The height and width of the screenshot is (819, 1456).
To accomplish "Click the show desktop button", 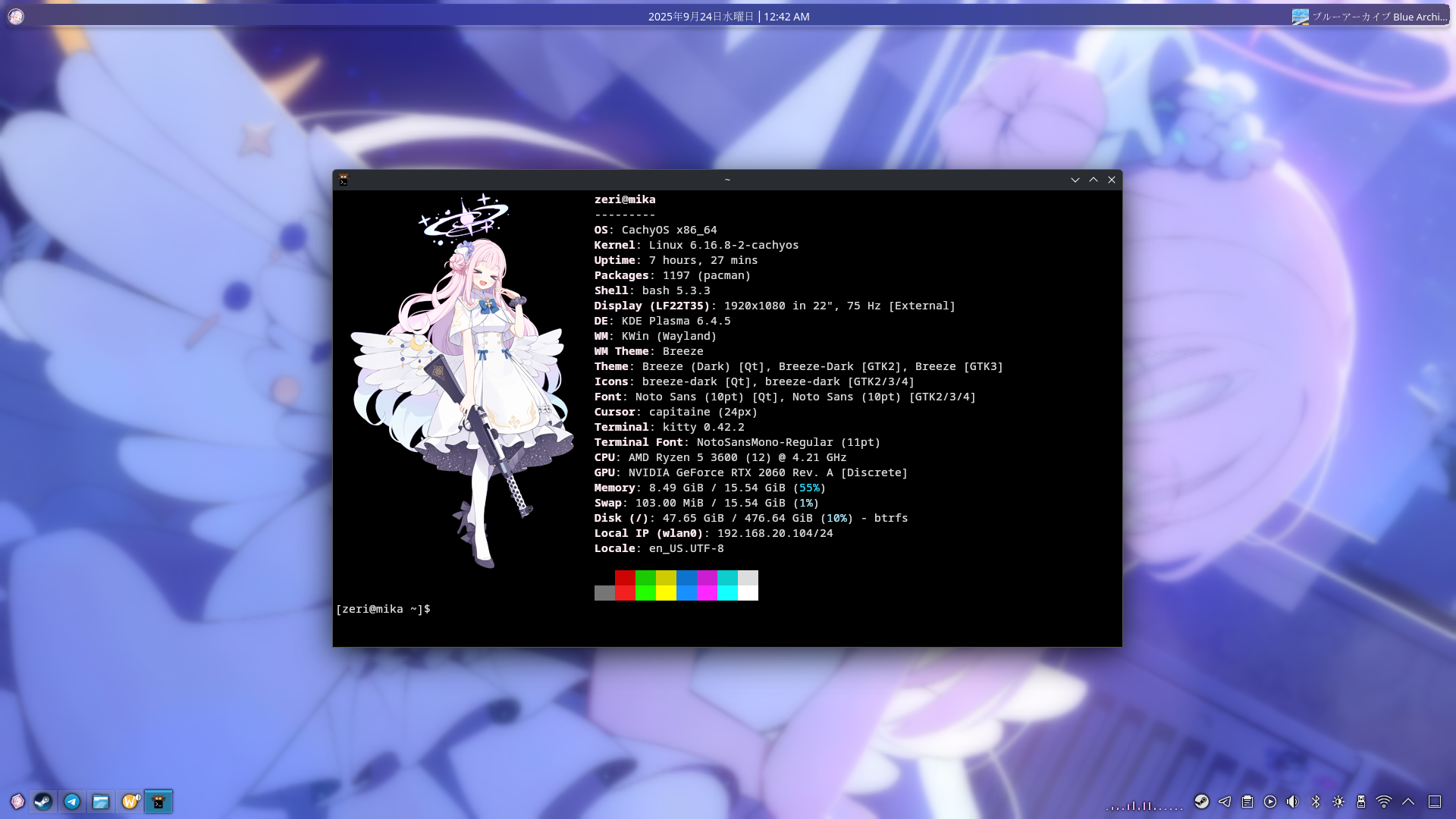I will (1435, 802).
